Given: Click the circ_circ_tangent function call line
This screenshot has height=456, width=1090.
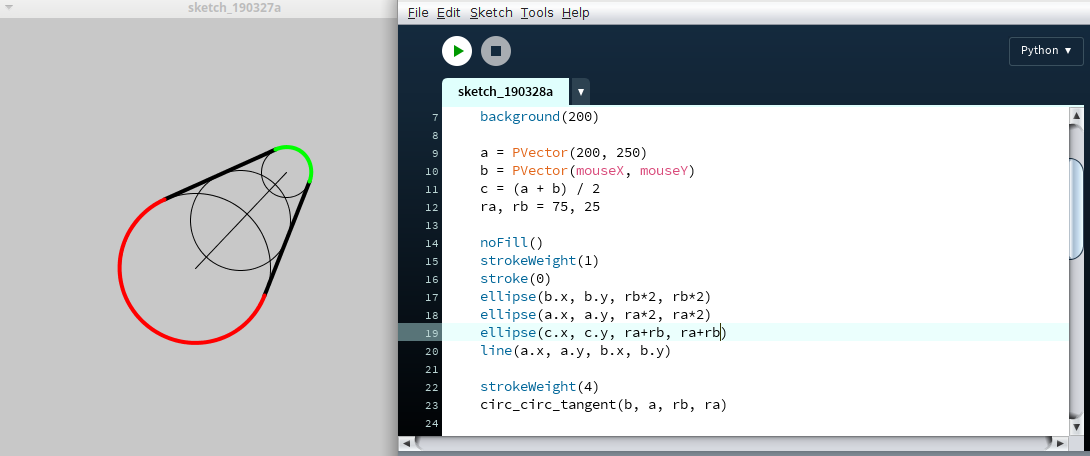Looking at the screenshot, I should click(603, 405).
